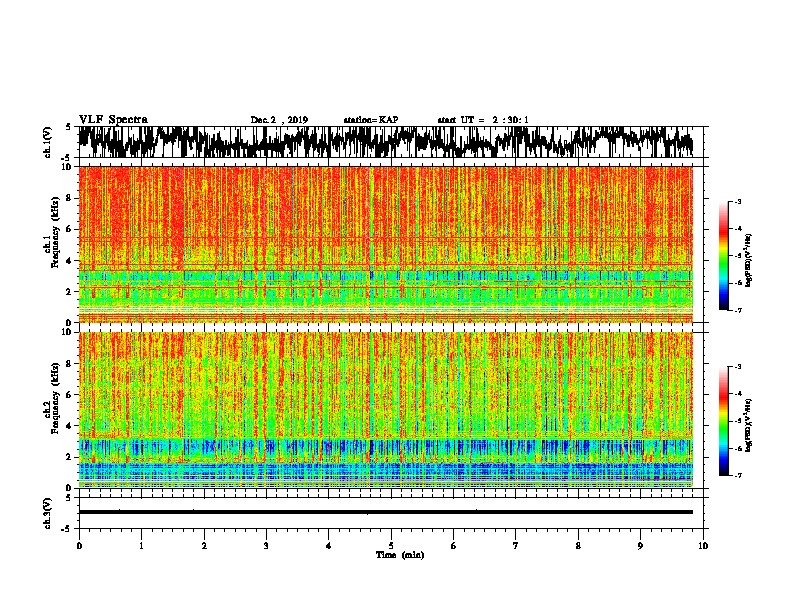
Task: Click the ch.2 colorbar "log(PSD)" label
Action: tap(748, 425)
